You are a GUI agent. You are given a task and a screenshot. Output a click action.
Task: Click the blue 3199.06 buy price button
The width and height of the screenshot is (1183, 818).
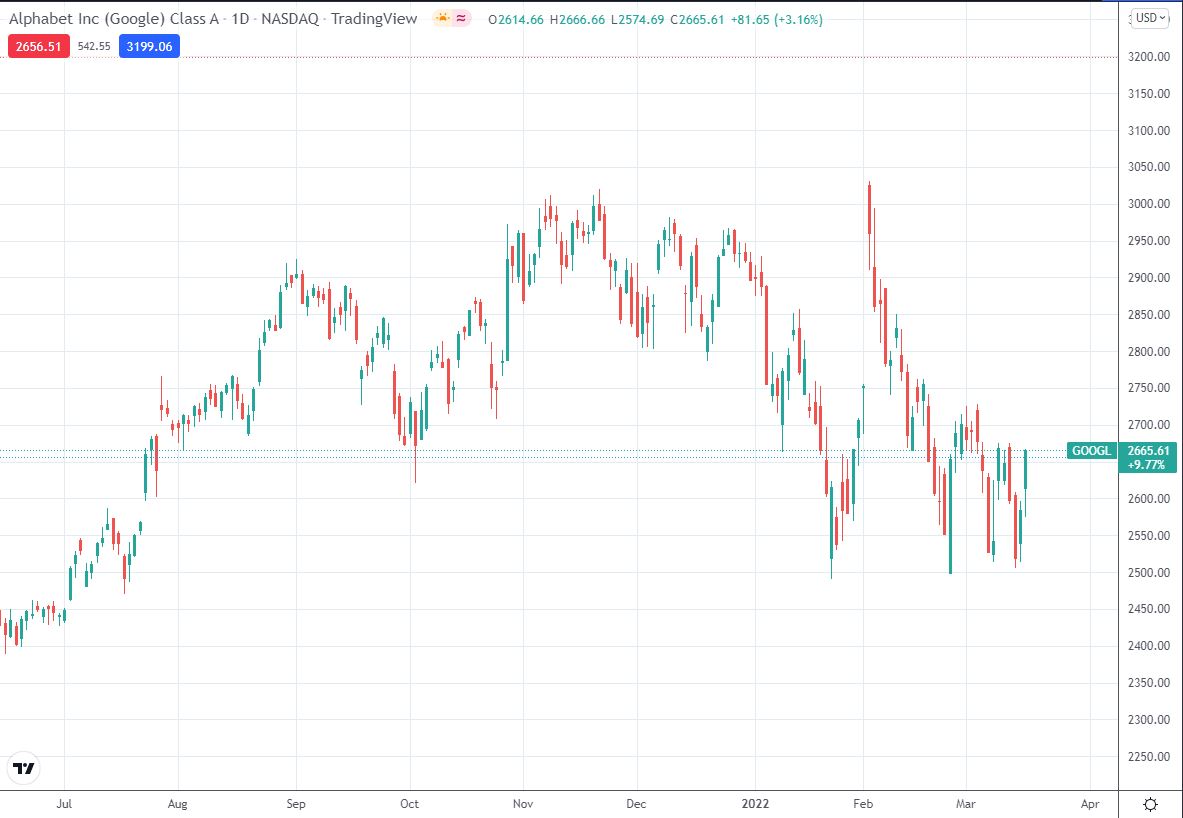pos(149,47)
